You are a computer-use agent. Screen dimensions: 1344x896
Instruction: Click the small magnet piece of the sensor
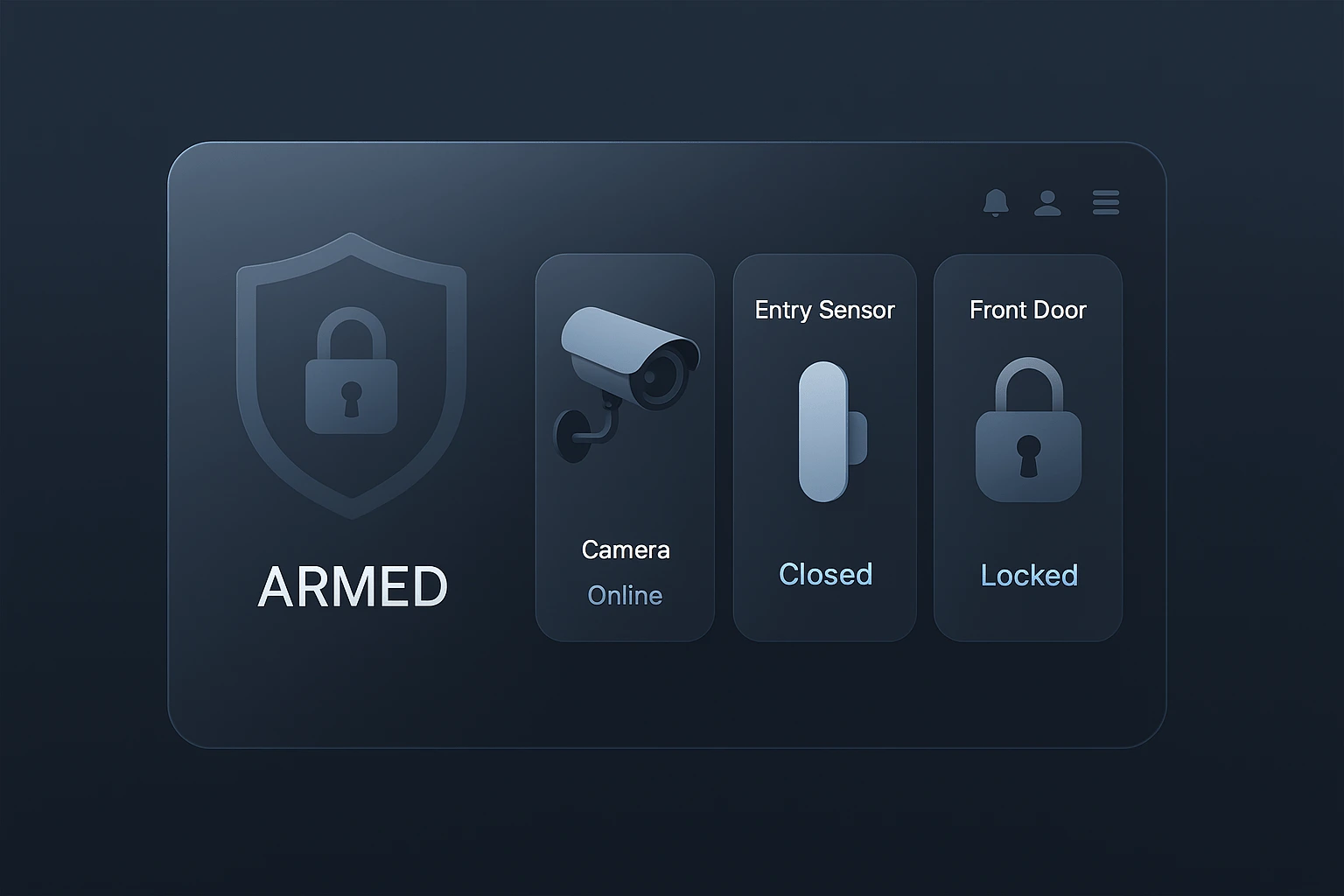857,437
